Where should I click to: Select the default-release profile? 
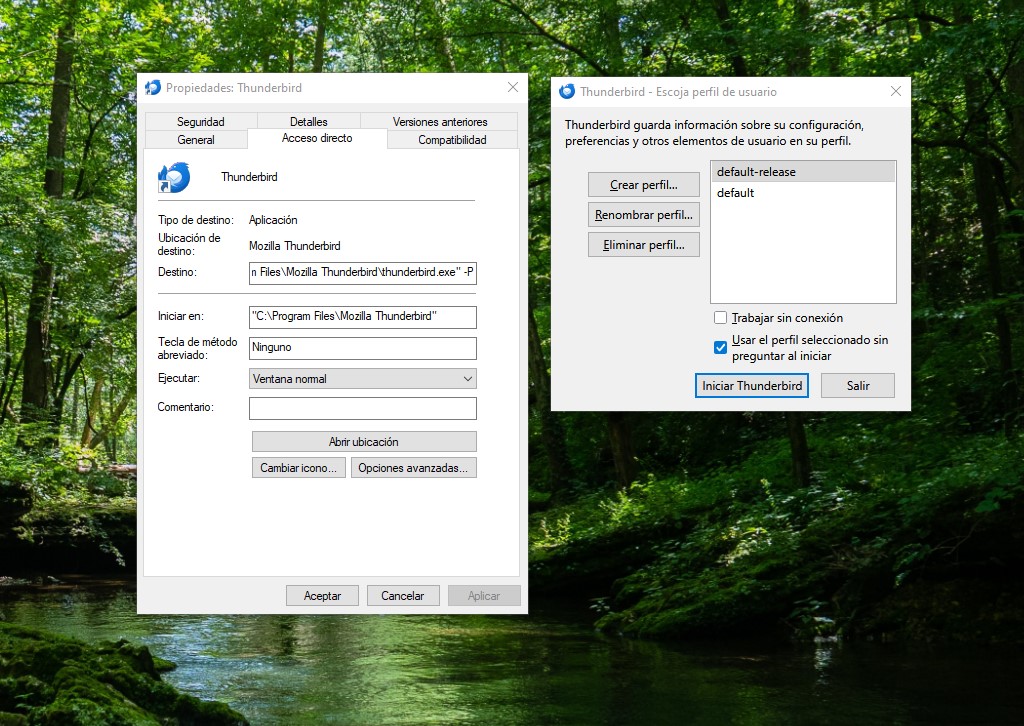pyautogui.click(x=803, y=172)
